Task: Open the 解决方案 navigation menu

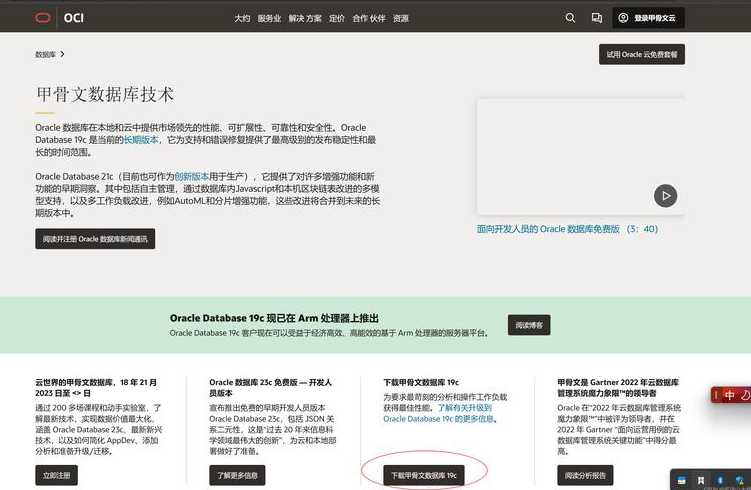Action: (305, 18)
